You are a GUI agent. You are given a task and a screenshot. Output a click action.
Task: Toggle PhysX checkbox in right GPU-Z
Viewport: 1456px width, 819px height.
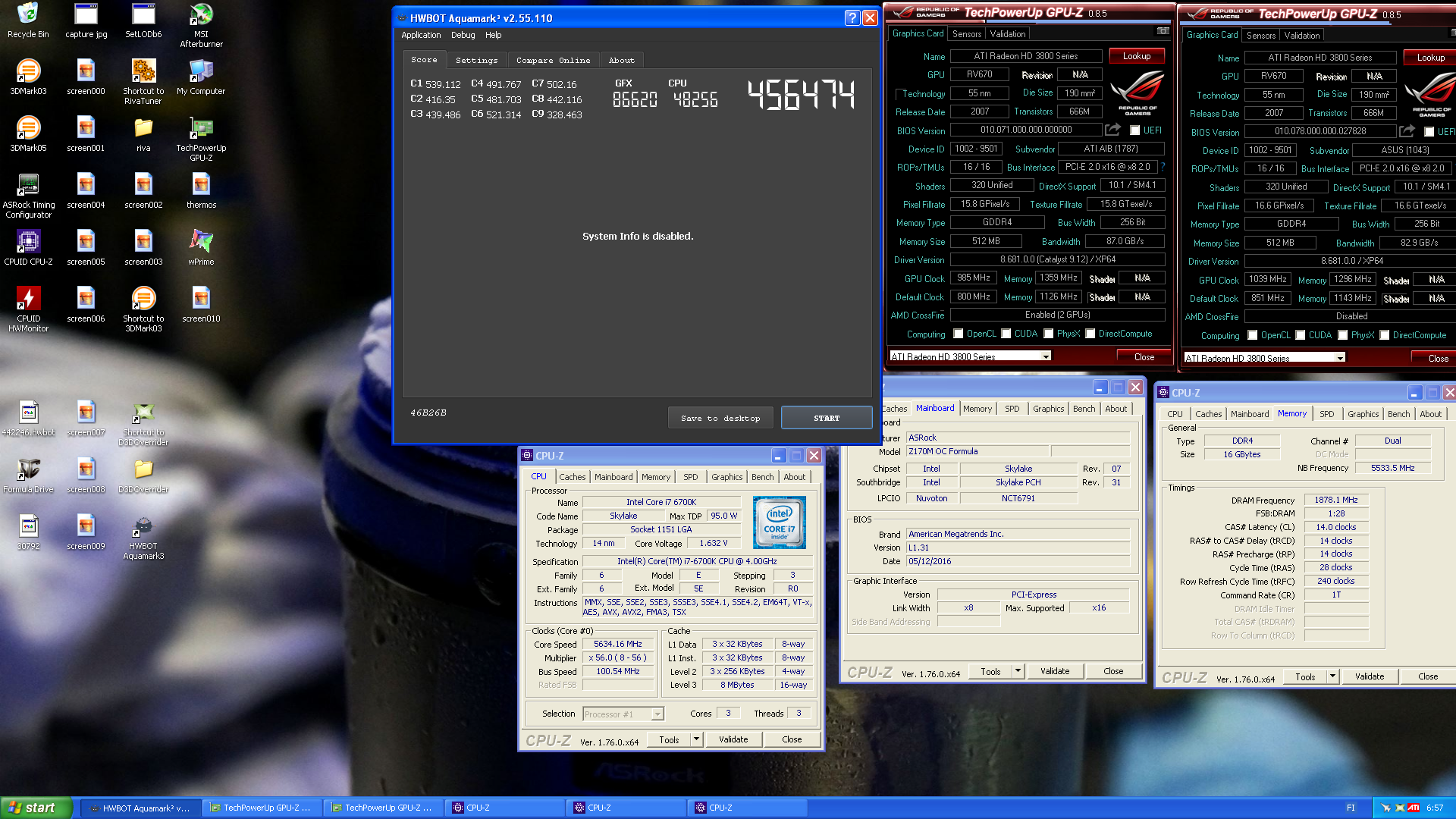coord(1343,335)
